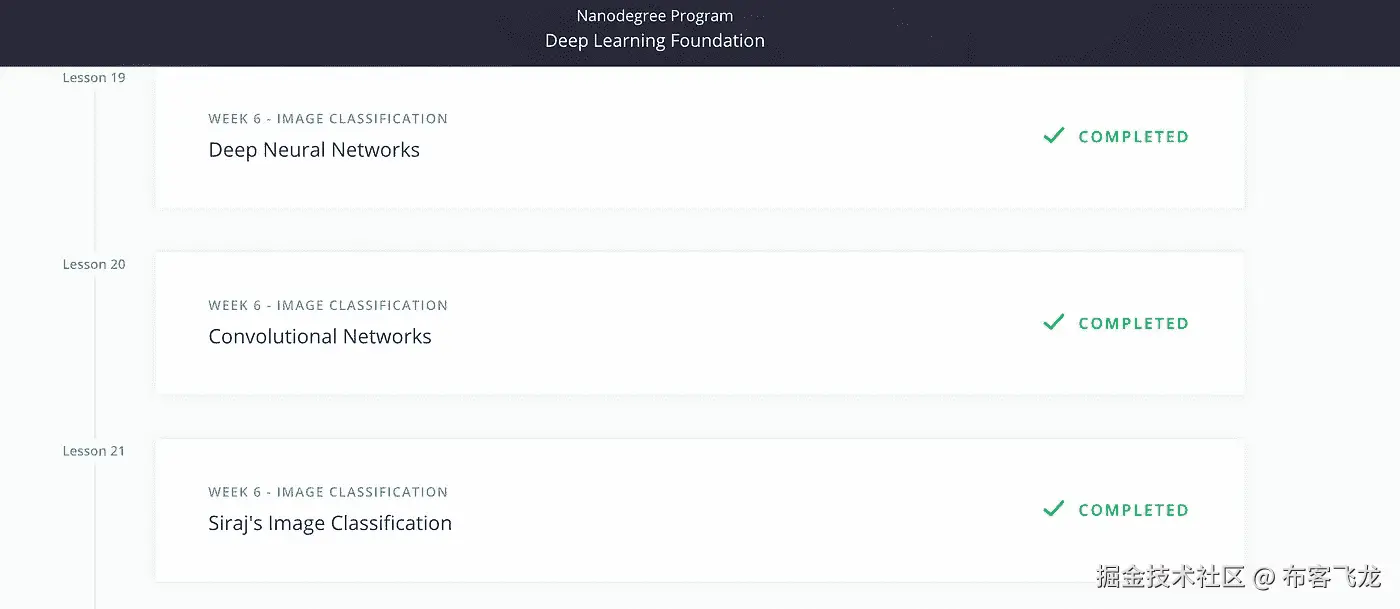The image size is (1400, 609).
Task: Click Week 6 label above Convolutional Networks
Action: [328, 306]
